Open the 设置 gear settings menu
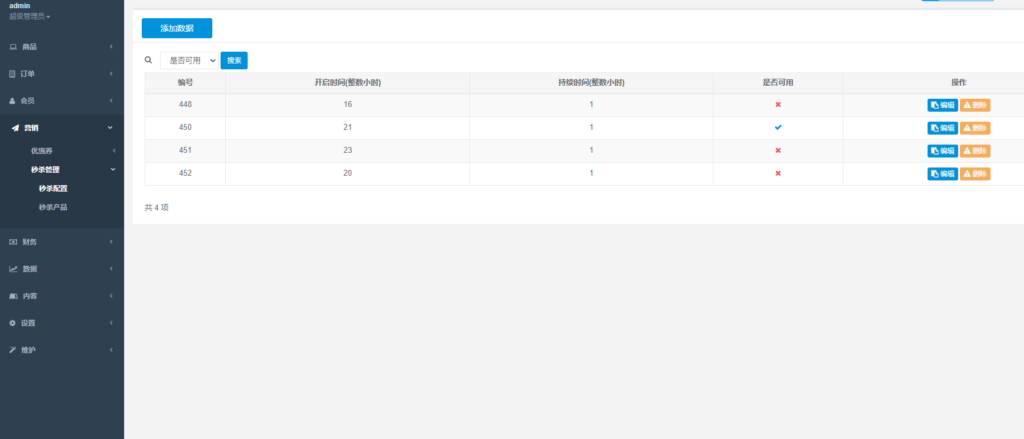 pyautogui.click(x=30, y=323)
